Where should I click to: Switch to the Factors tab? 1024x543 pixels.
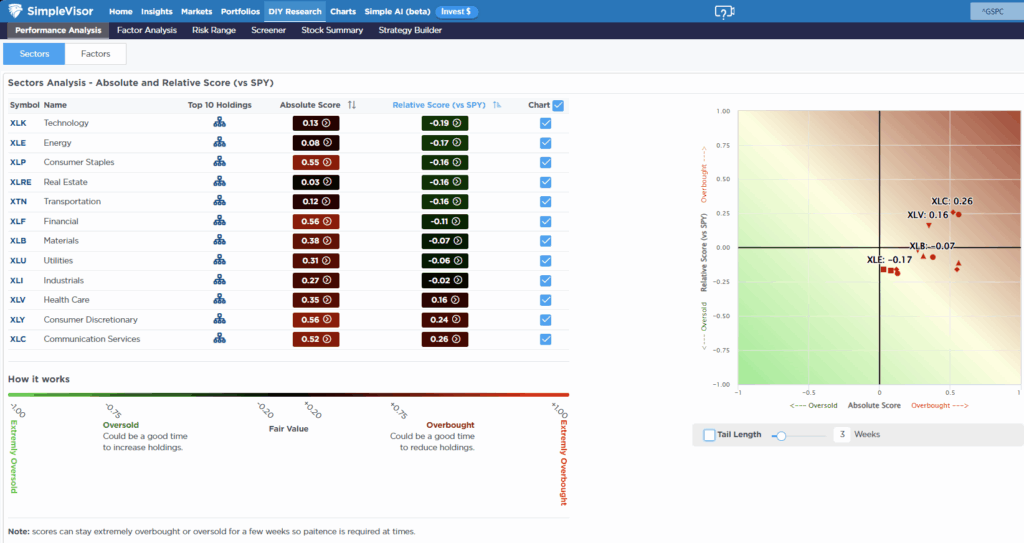pyautogui.click(x=95, y=54)
